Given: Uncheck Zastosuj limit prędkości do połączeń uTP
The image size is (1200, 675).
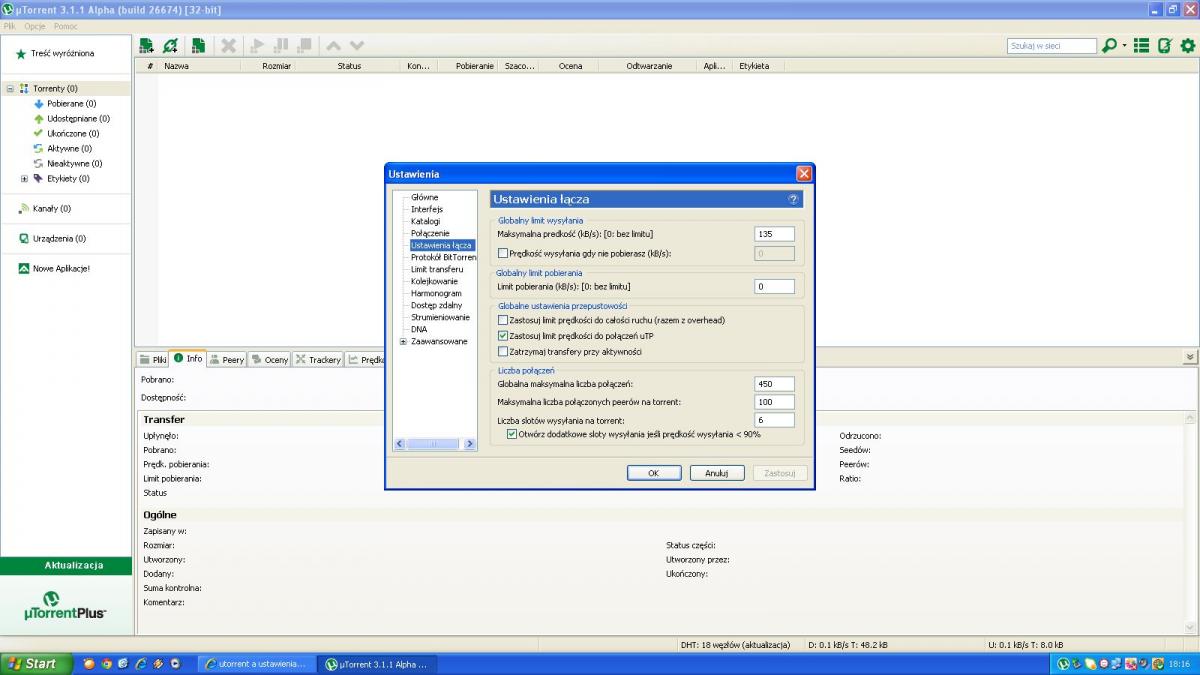Looking at the screenshot, I should point(503,336).
